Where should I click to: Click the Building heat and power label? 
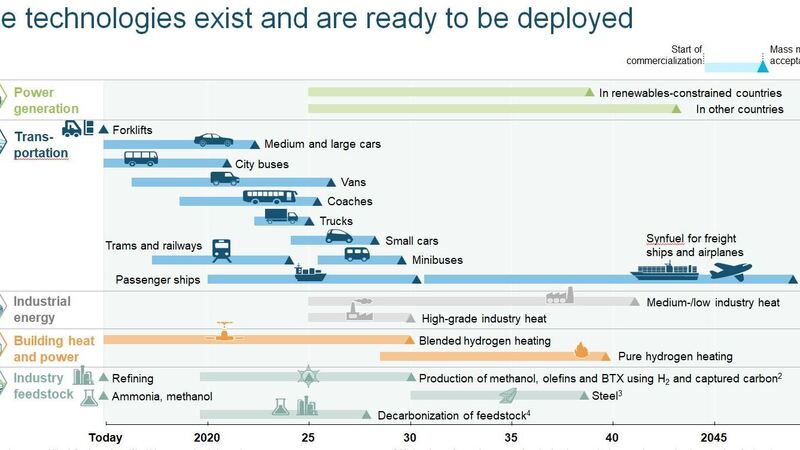click(54, 349)
